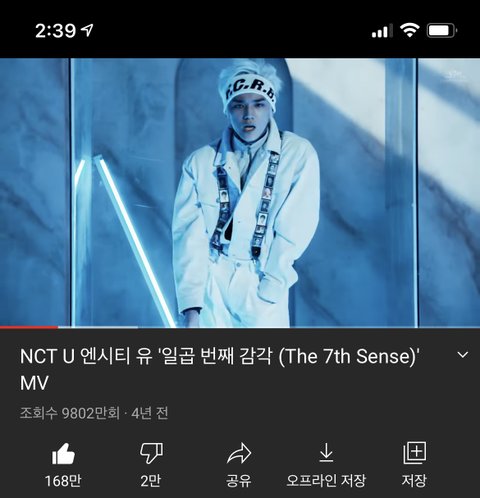Expand the video description chevron
This screenshot has height=498, width=480.
(463, 355)
